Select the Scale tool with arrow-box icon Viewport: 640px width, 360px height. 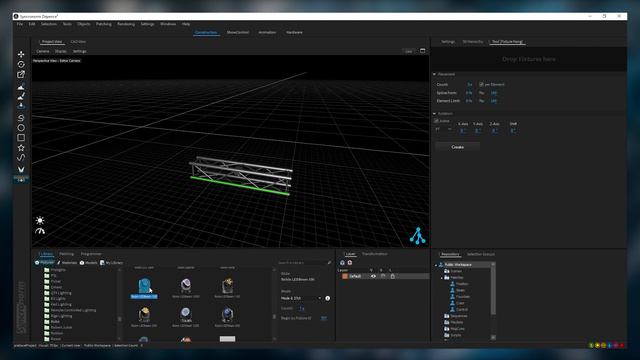[x=21, y=75]
